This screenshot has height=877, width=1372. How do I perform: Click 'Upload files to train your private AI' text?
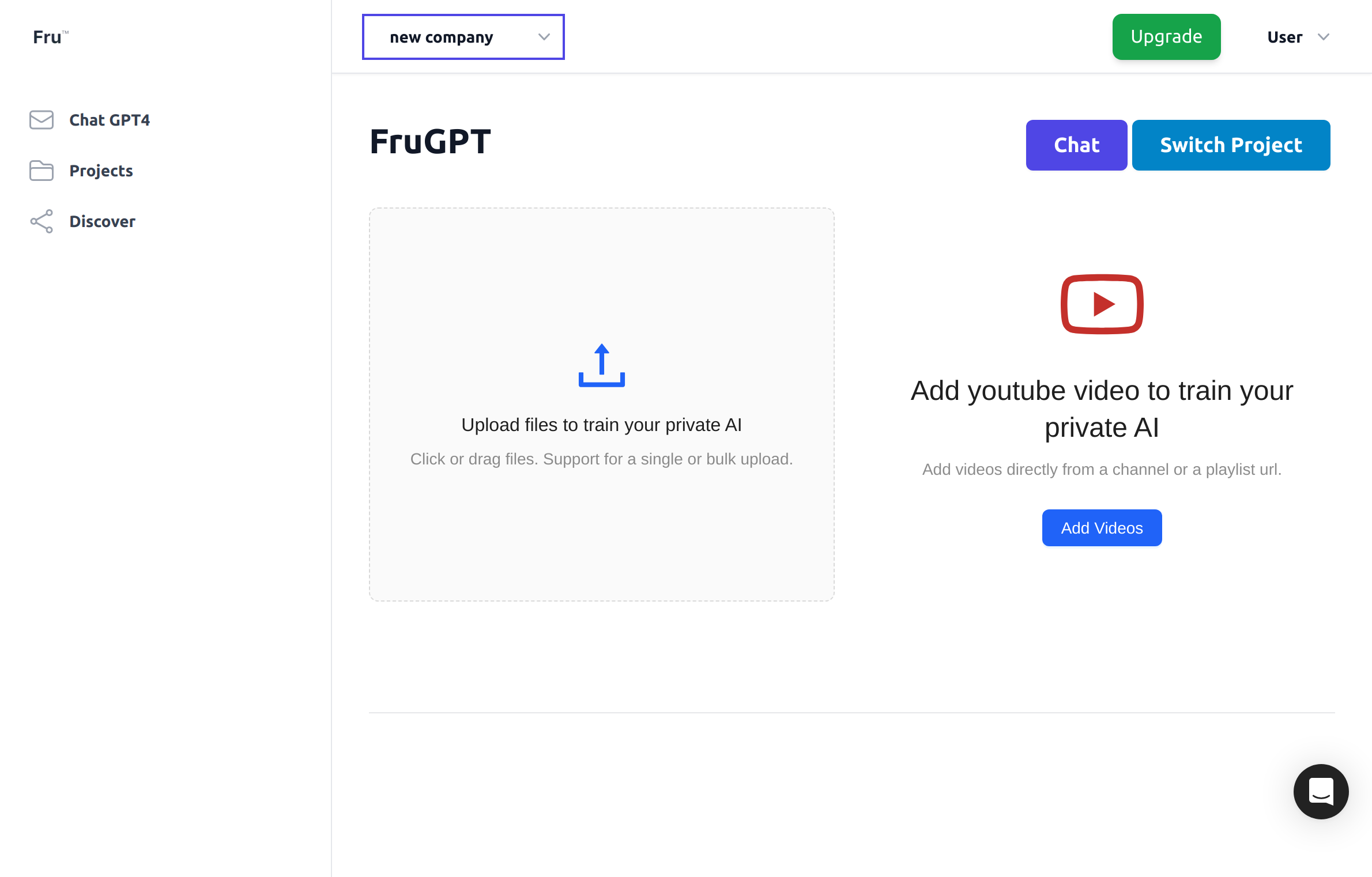point(602,425)
